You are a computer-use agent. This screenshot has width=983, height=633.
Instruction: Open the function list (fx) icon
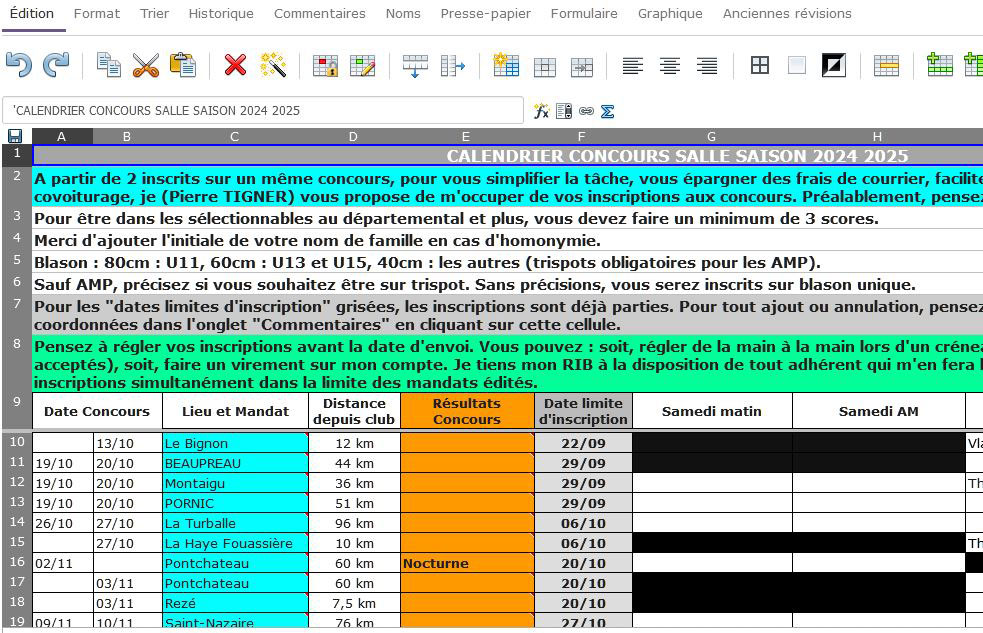tap(541, 111)
